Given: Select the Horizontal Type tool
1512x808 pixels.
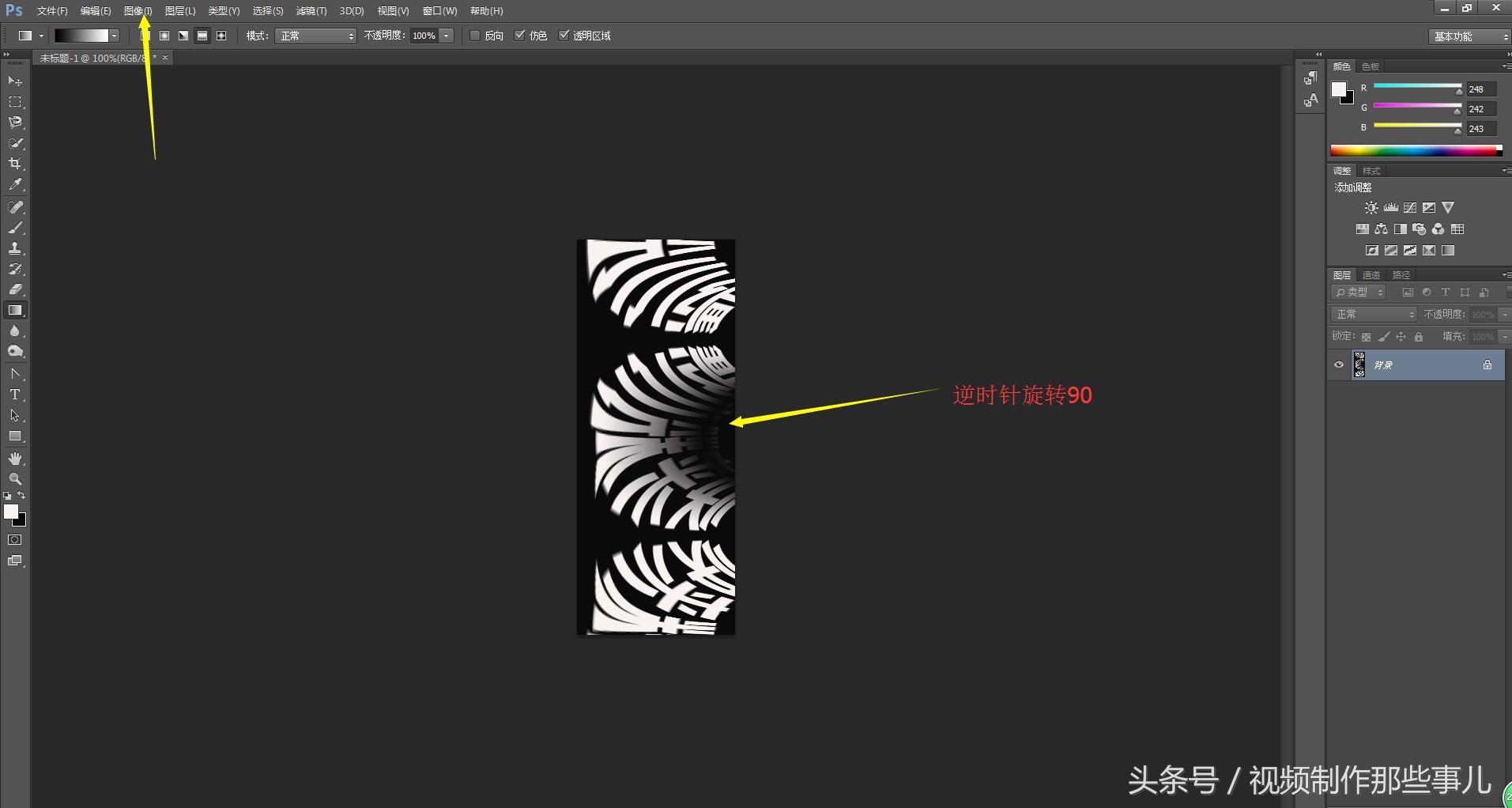Looking at the screenshot, I should coord(15,395).
